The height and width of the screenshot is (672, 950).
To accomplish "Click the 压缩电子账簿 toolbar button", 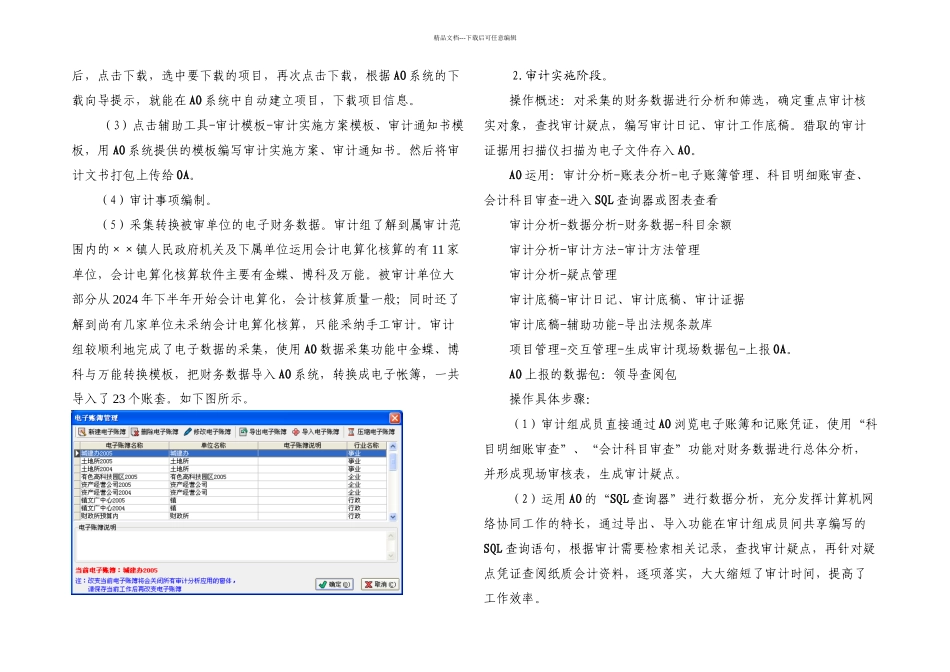I will (x=371, y=432).
